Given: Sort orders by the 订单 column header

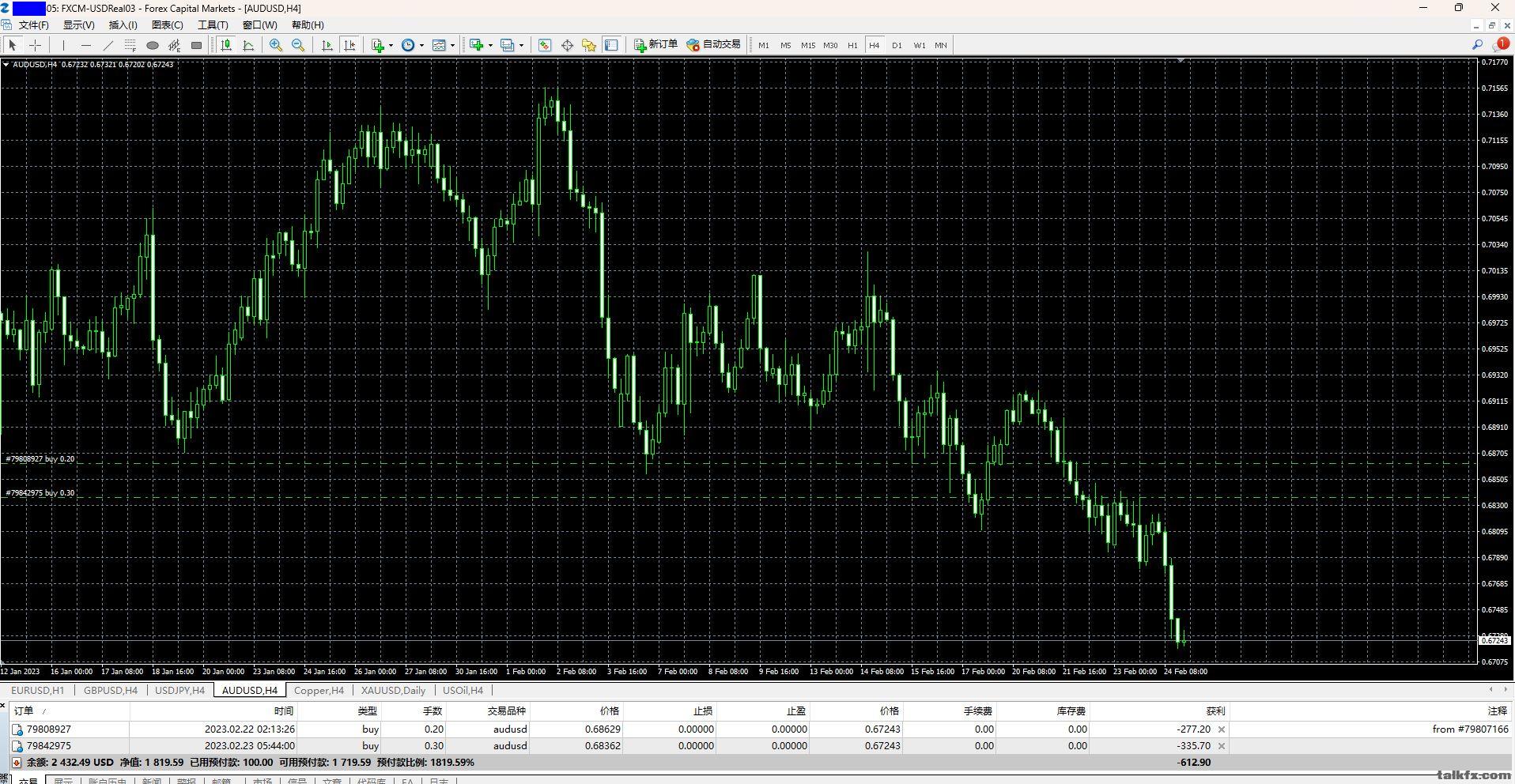Looking at the screenshot, I should pos(69,711).
